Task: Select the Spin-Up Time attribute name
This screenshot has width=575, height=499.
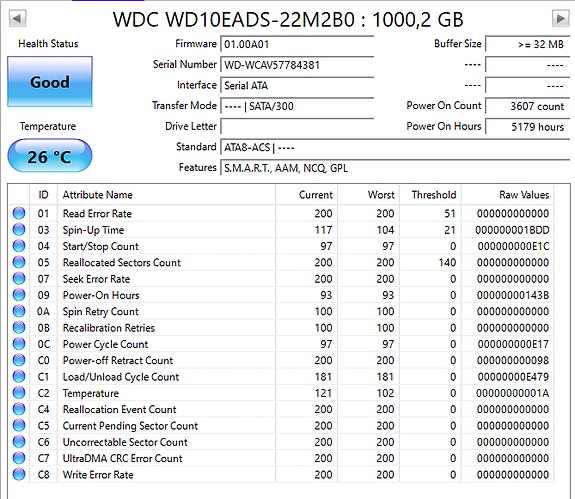Action: (x=93, y=230)
